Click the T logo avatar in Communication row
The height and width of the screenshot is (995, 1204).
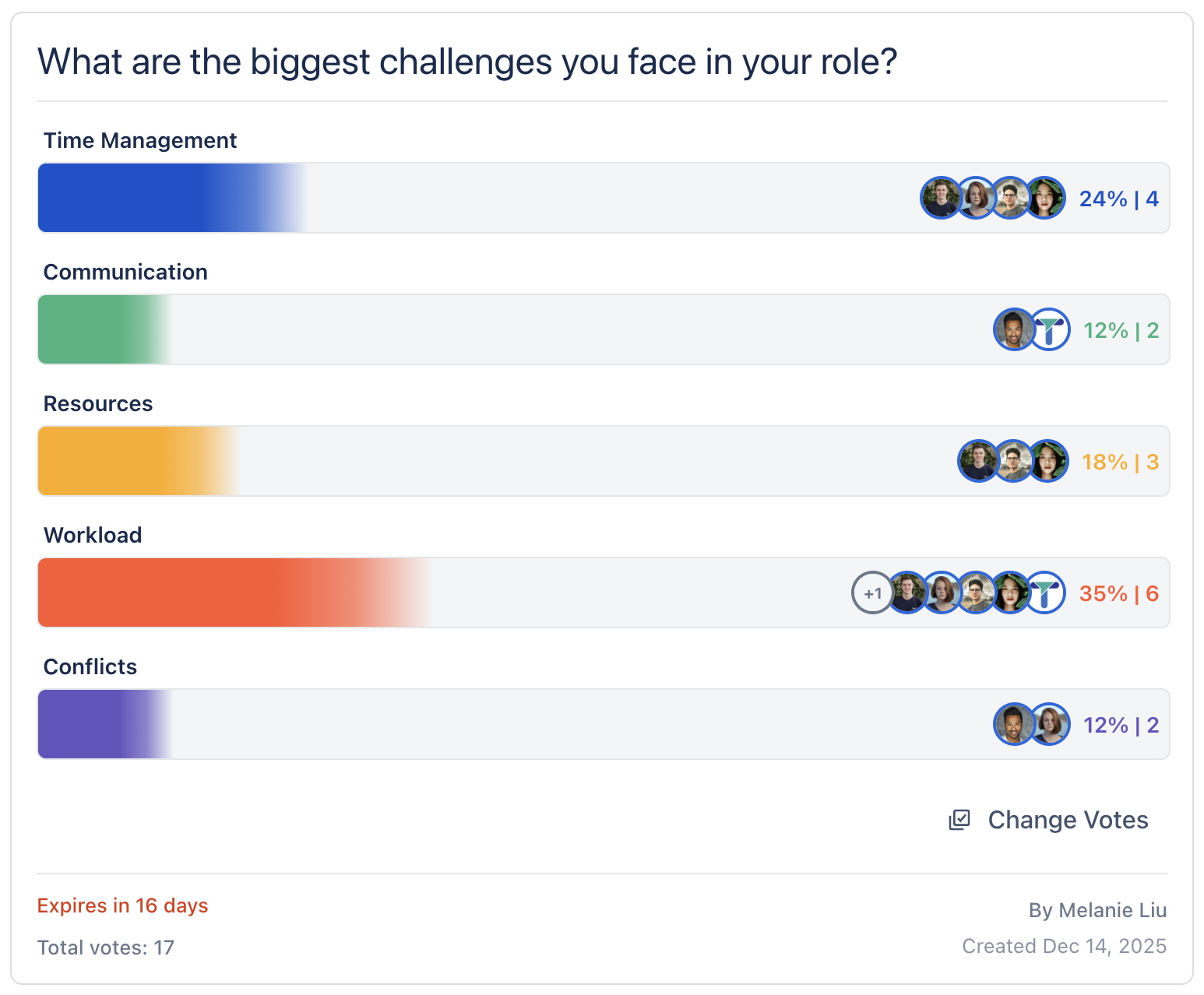point(1050,330)
